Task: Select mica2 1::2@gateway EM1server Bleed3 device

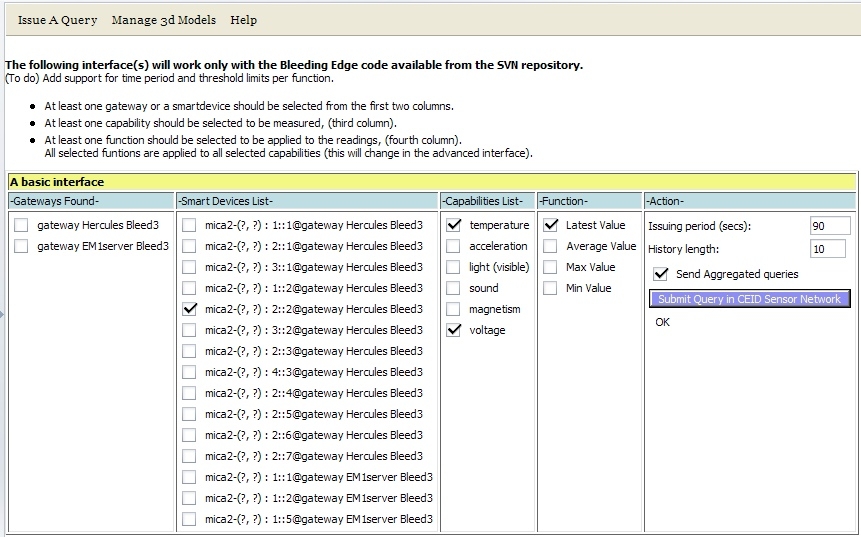Action: (189, 498)
